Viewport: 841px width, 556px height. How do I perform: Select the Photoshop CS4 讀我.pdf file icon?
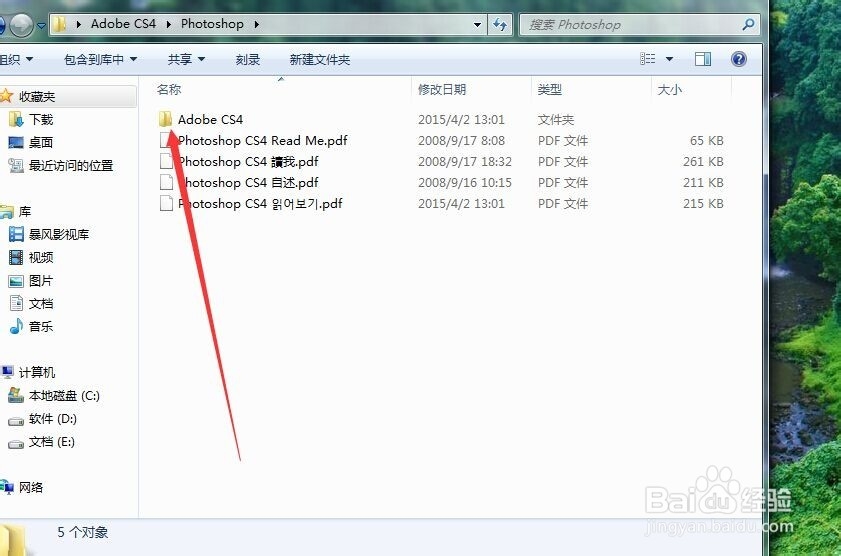166,161
